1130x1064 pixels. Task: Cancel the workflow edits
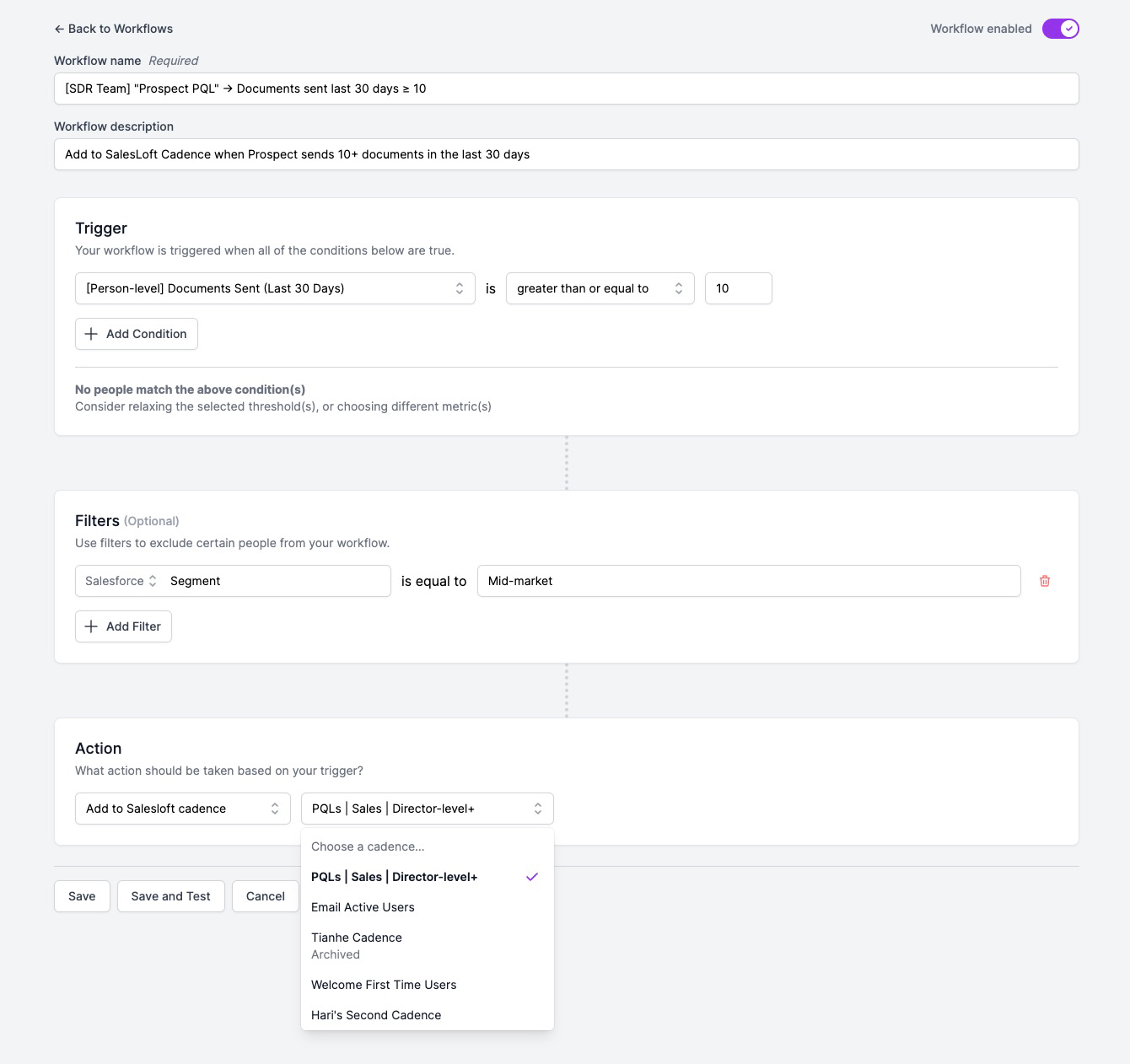pos(265,896)
